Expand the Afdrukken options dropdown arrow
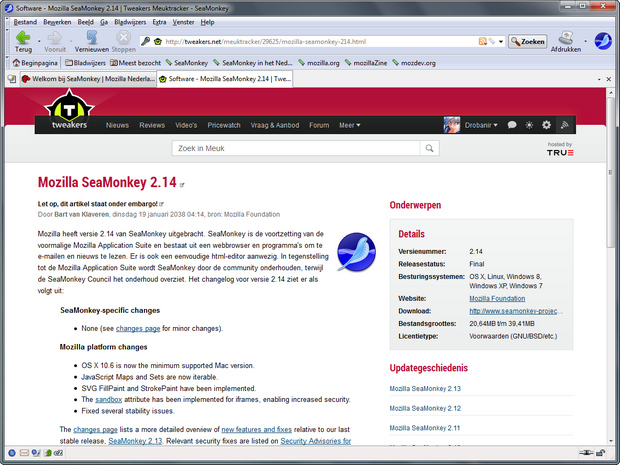The width and height of the screenshot is (620, 465). click(x=586, y=41)
